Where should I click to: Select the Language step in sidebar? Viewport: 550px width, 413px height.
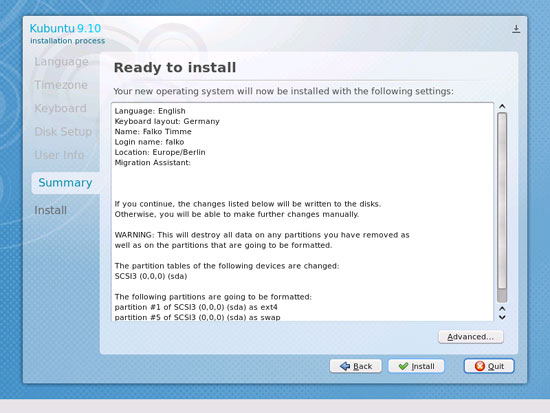61,62
